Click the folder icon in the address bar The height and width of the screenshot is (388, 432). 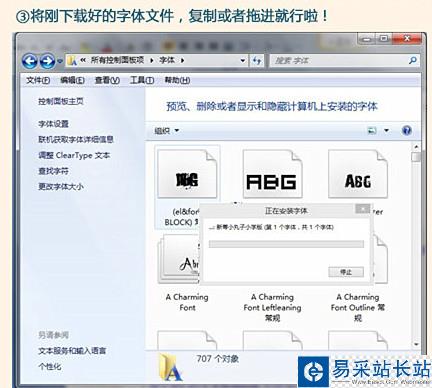(72, 60)
